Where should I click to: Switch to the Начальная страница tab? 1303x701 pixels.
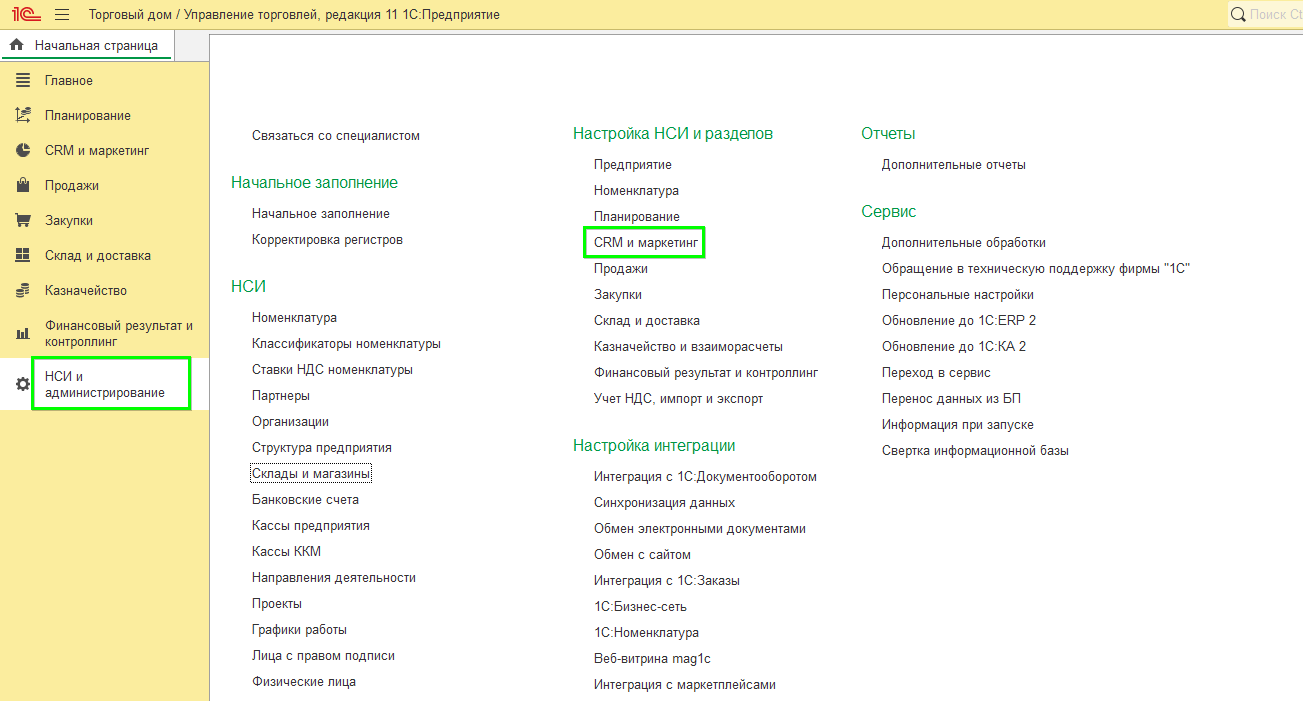[x=86, y=45]
